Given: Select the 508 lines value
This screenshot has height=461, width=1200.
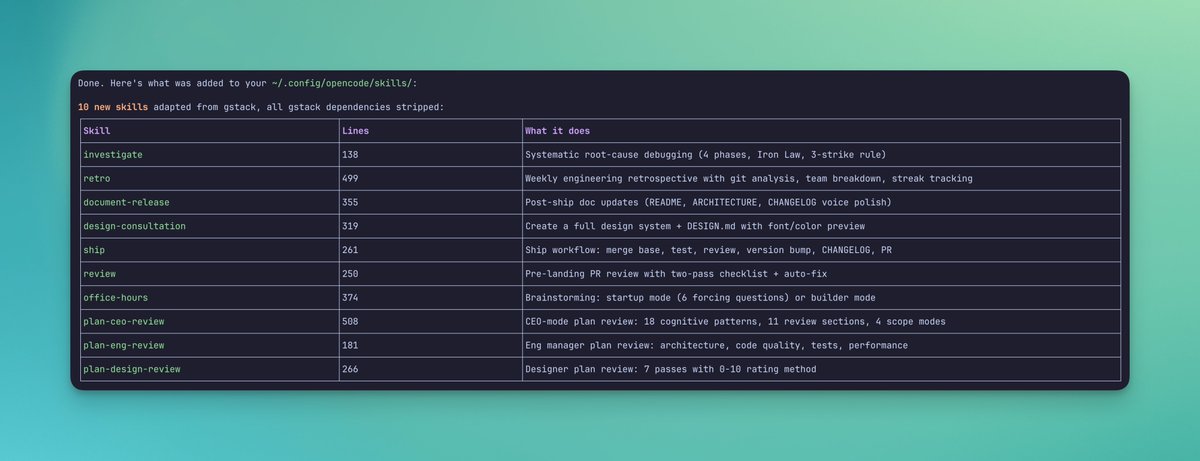Looking at the screenshot, I should click(349, 322).
